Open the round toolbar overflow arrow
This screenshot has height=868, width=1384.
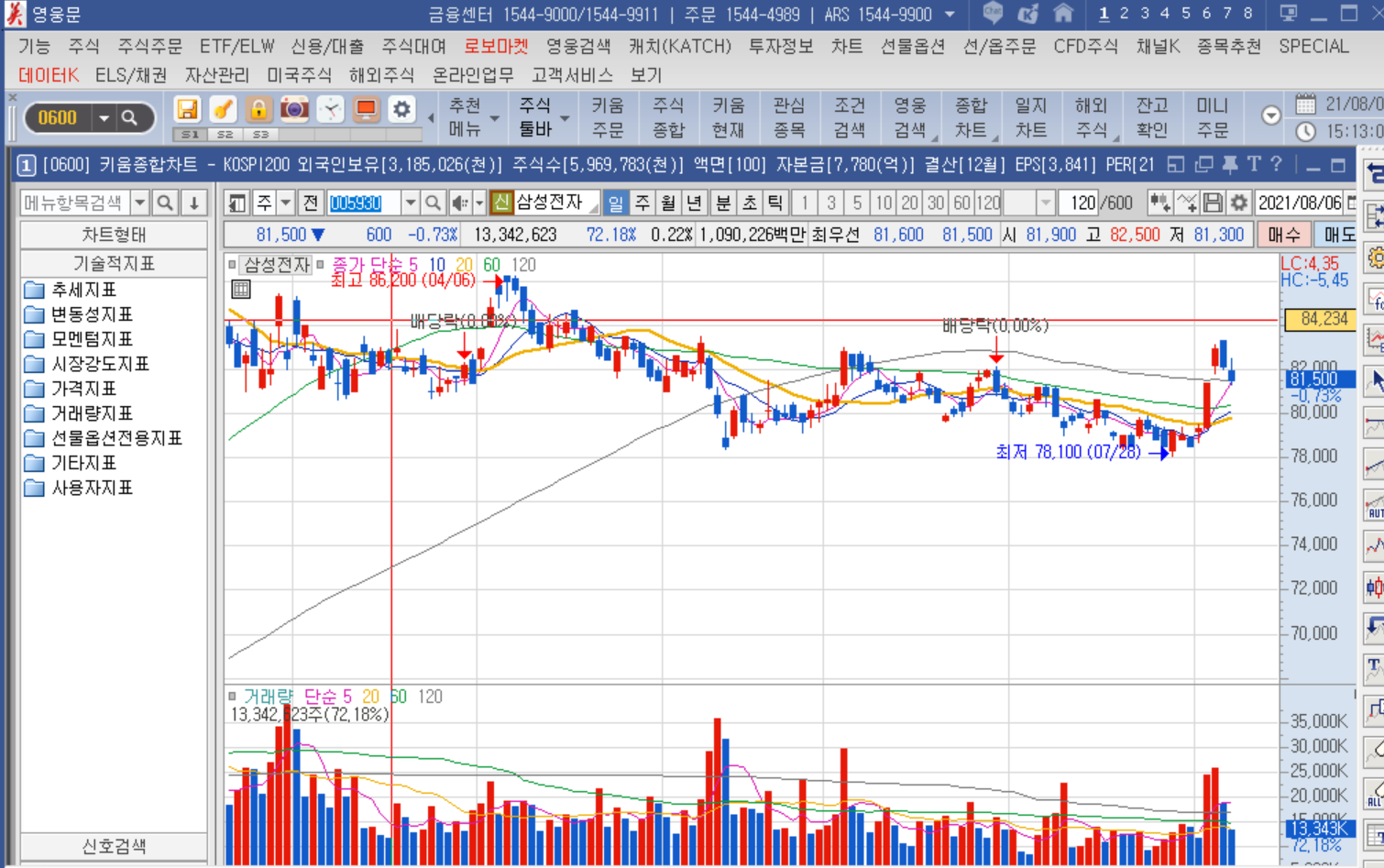click(x=1270, y=115)
